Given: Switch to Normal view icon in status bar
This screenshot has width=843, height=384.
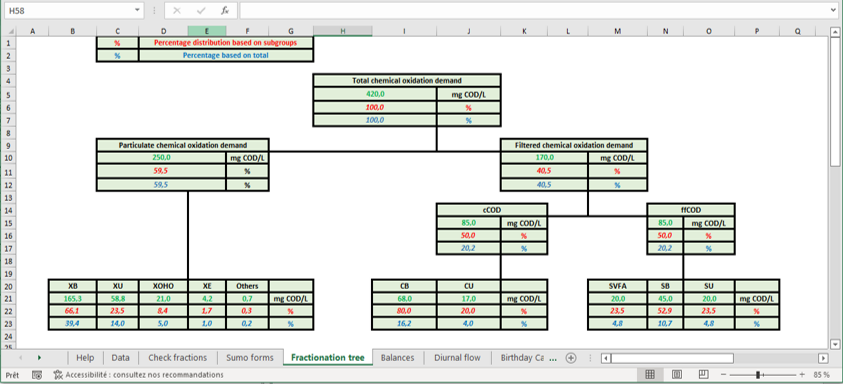Looking at the screenshot, I should tap(649, 374).
